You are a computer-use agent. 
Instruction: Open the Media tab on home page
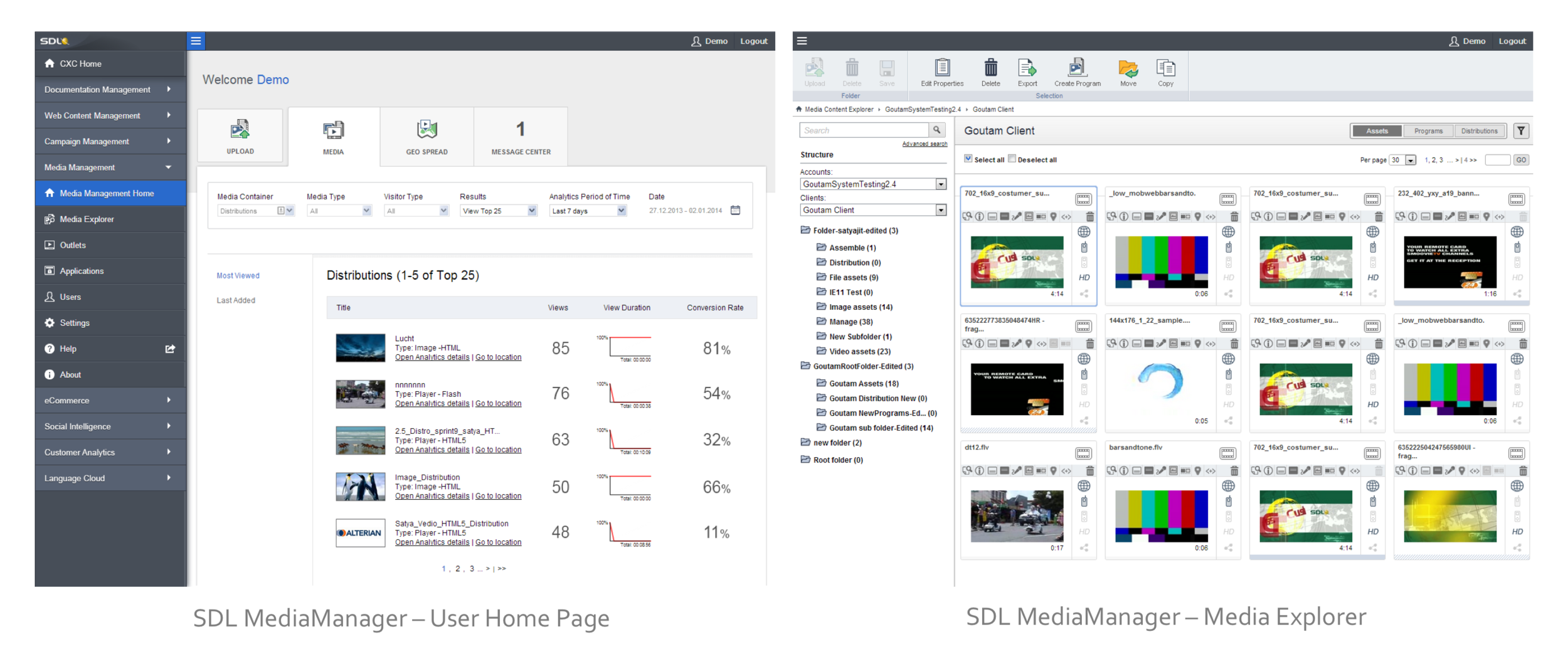pyautogui.click(x=333, y=137)
